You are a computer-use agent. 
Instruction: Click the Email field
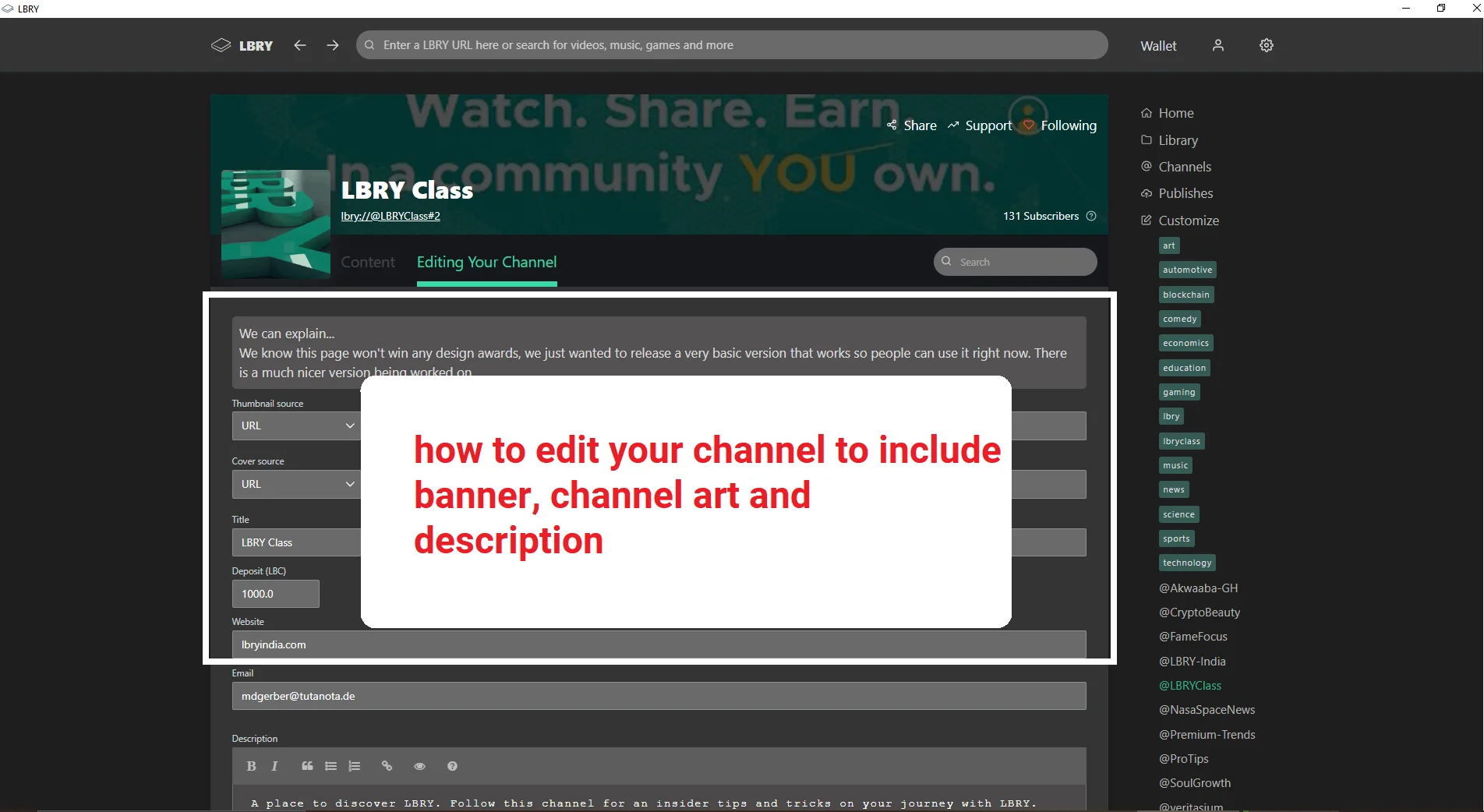click(x=659, y=696)
